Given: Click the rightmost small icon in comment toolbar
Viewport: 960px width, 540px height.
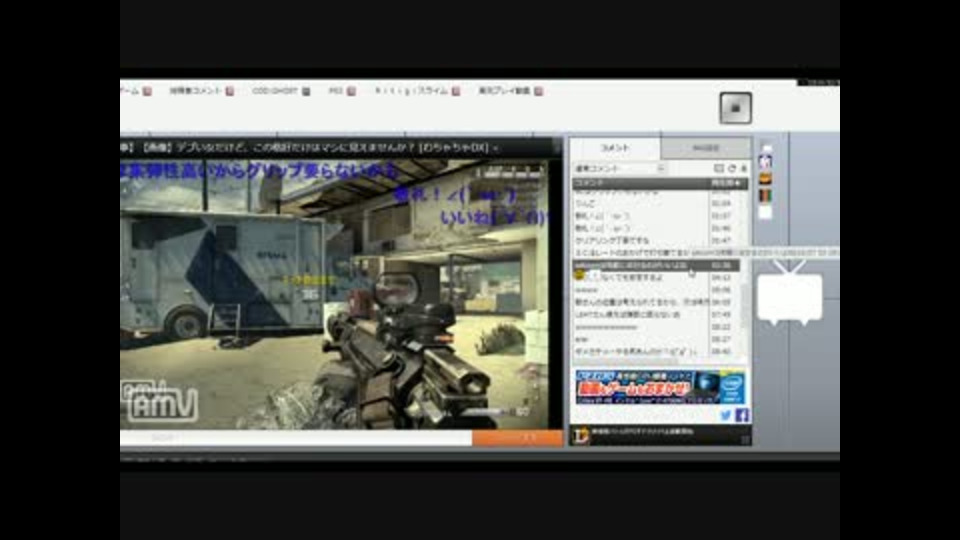Looking at the screenshot, I should (x=744, y=168).
